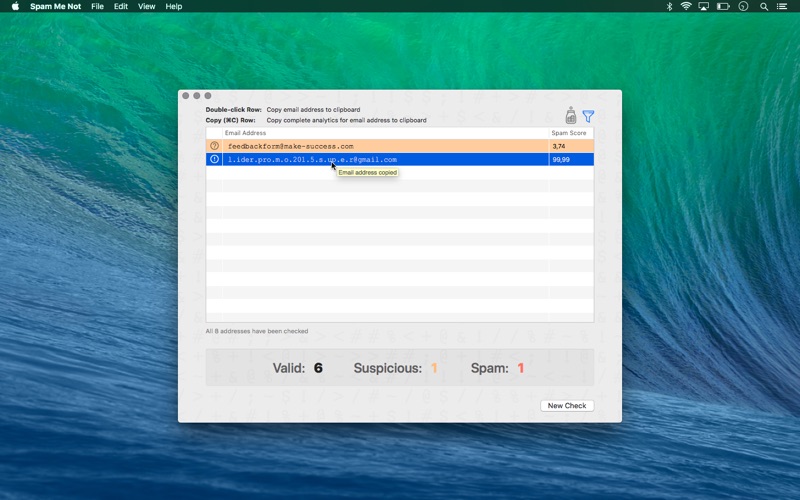Sort by Email Address column header
The image size is (800, 500).
pos(385,133)
